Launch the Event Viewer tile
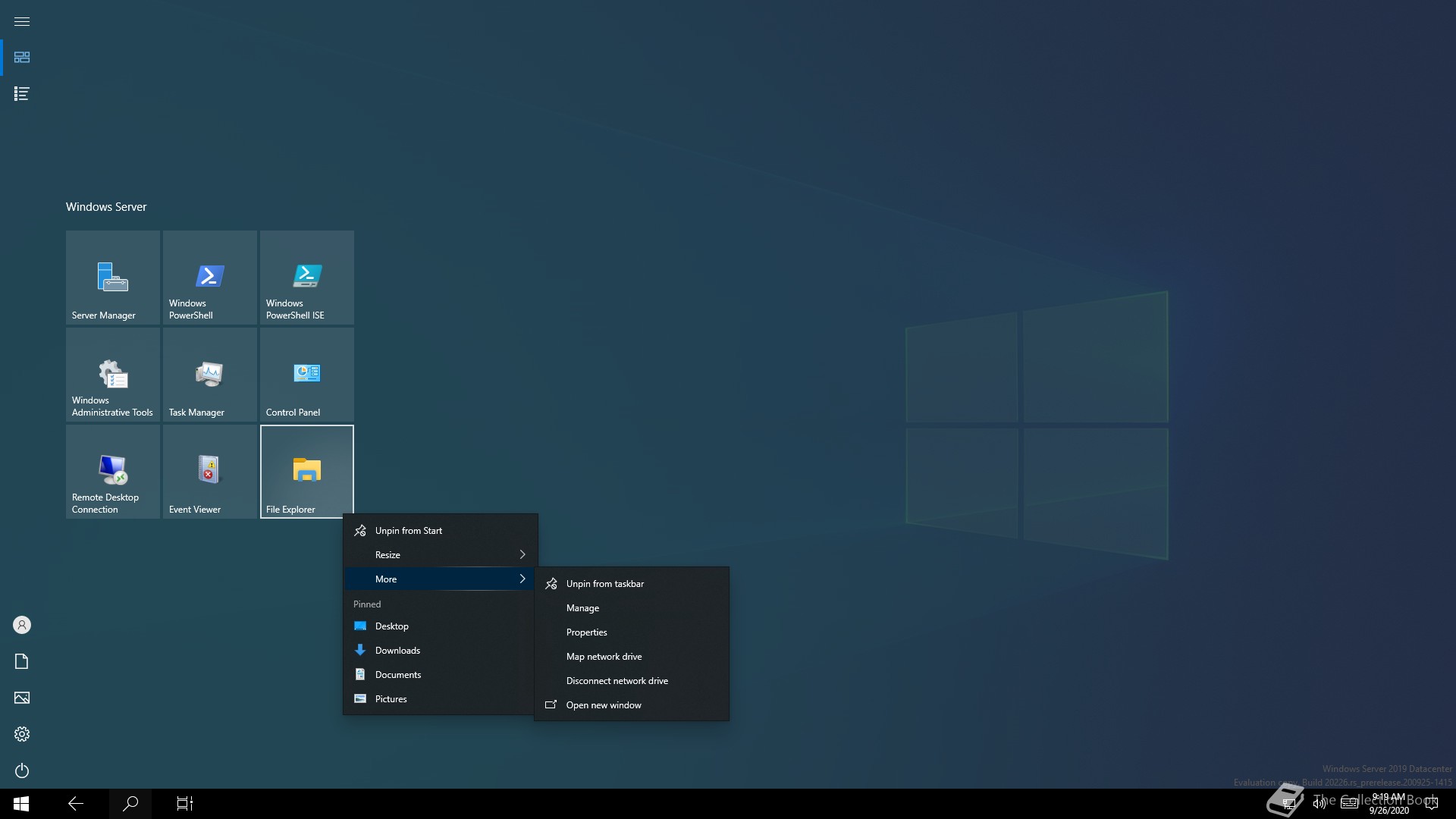1456x819 pixels. pos(209,472)
